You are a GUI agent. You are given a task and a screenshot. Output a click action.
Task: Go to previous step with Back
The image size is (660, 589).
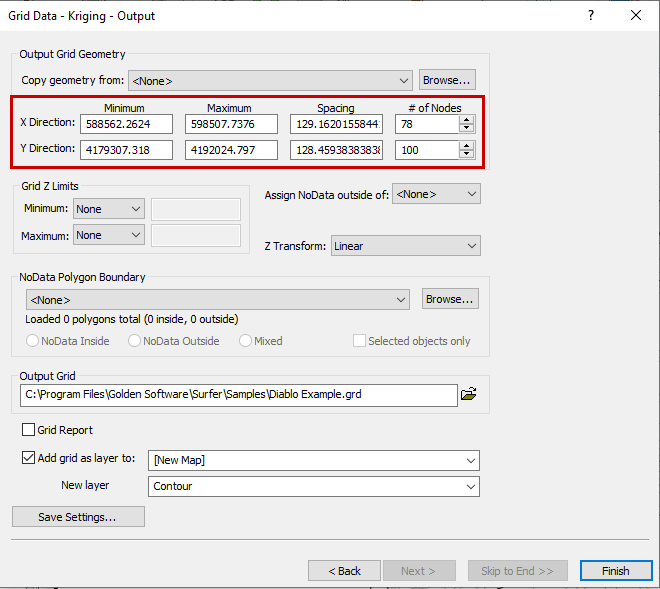pyautogui.click(x=343, y=571)
